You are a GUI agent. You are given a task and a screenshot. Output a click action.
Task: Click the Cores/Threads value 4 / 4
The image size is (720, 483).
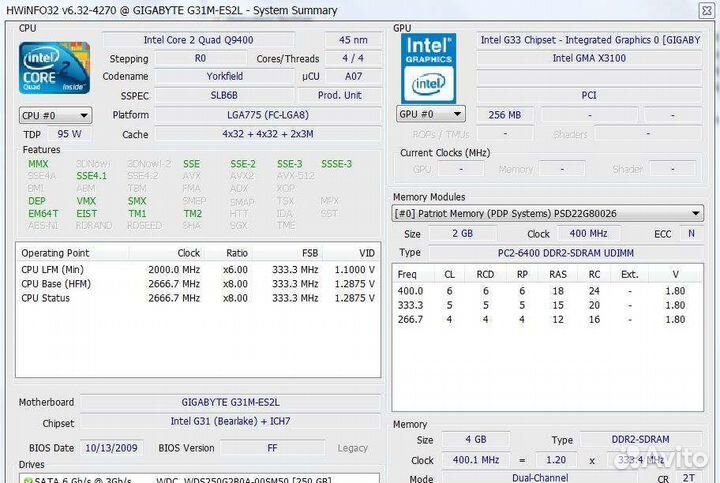(x=353, y=58)
